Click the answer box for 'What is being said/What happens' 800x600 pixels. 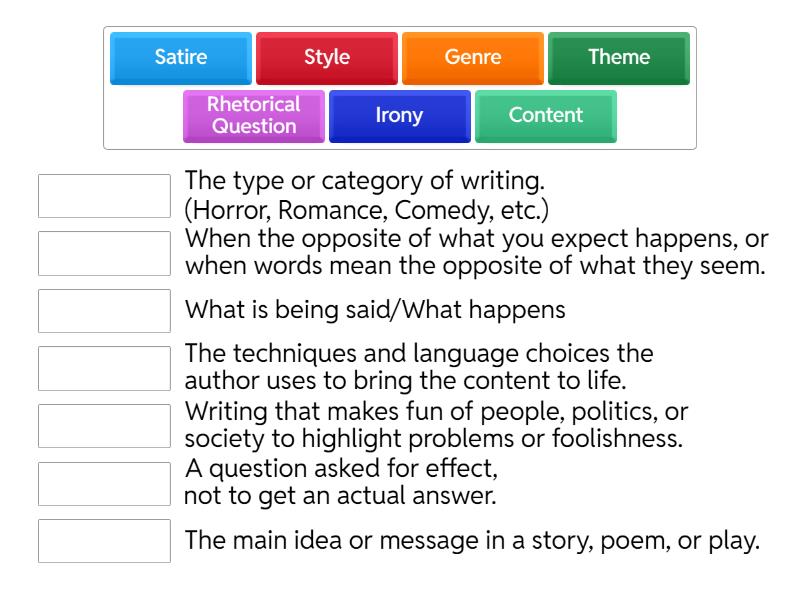pyautogui.click(x=104, y=310)
